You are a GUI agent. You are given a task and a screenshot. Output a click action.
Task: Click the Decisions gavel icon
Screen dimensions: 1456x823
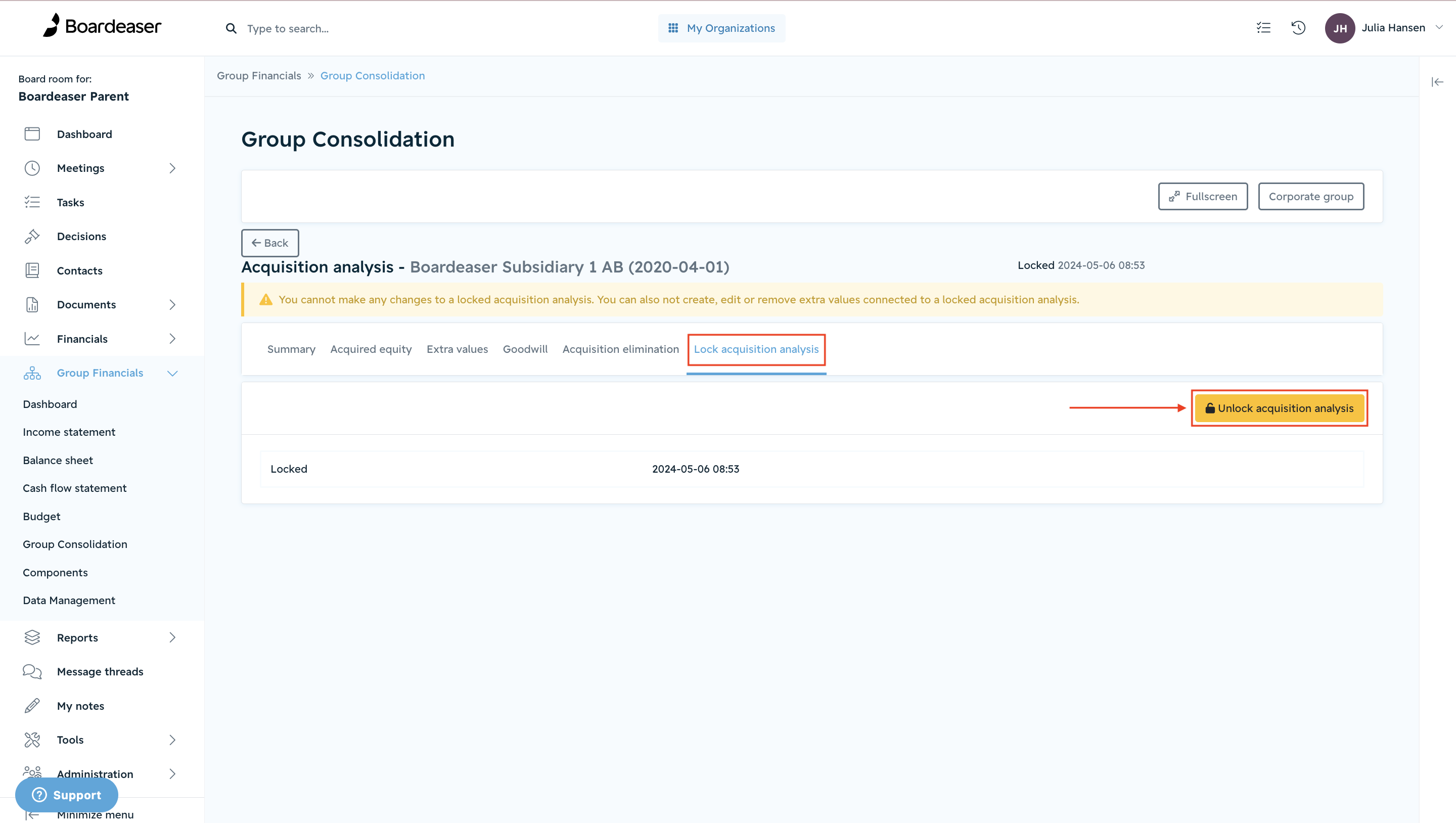coord(32,236)
